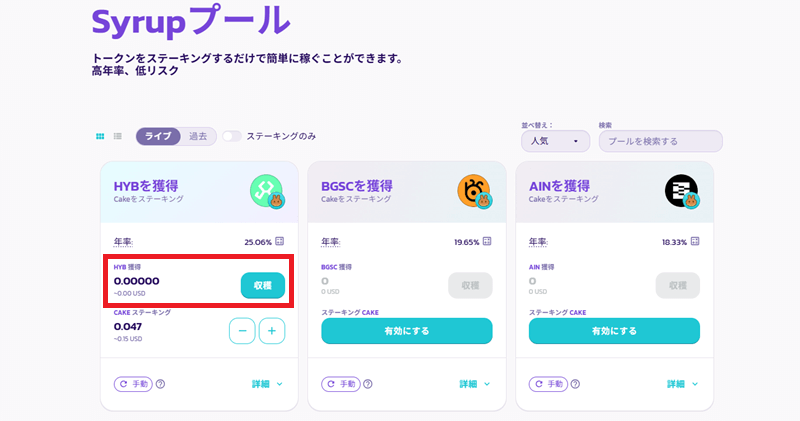800x421 pixels.
Task: Click the help icon beside AIN 手動
Action: click(575, 384)
